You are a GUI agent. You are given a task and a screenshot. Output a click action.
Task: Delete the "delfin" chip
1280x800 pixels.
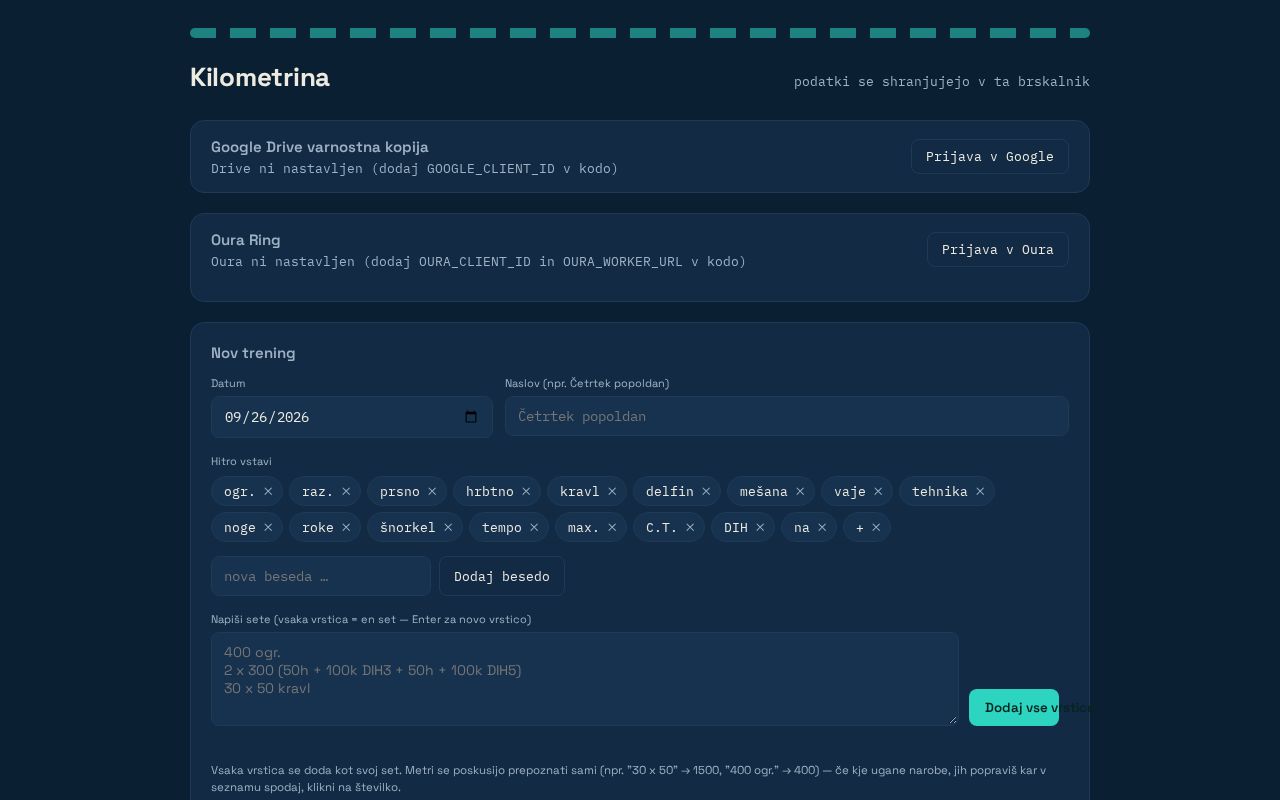pos(706,491)
